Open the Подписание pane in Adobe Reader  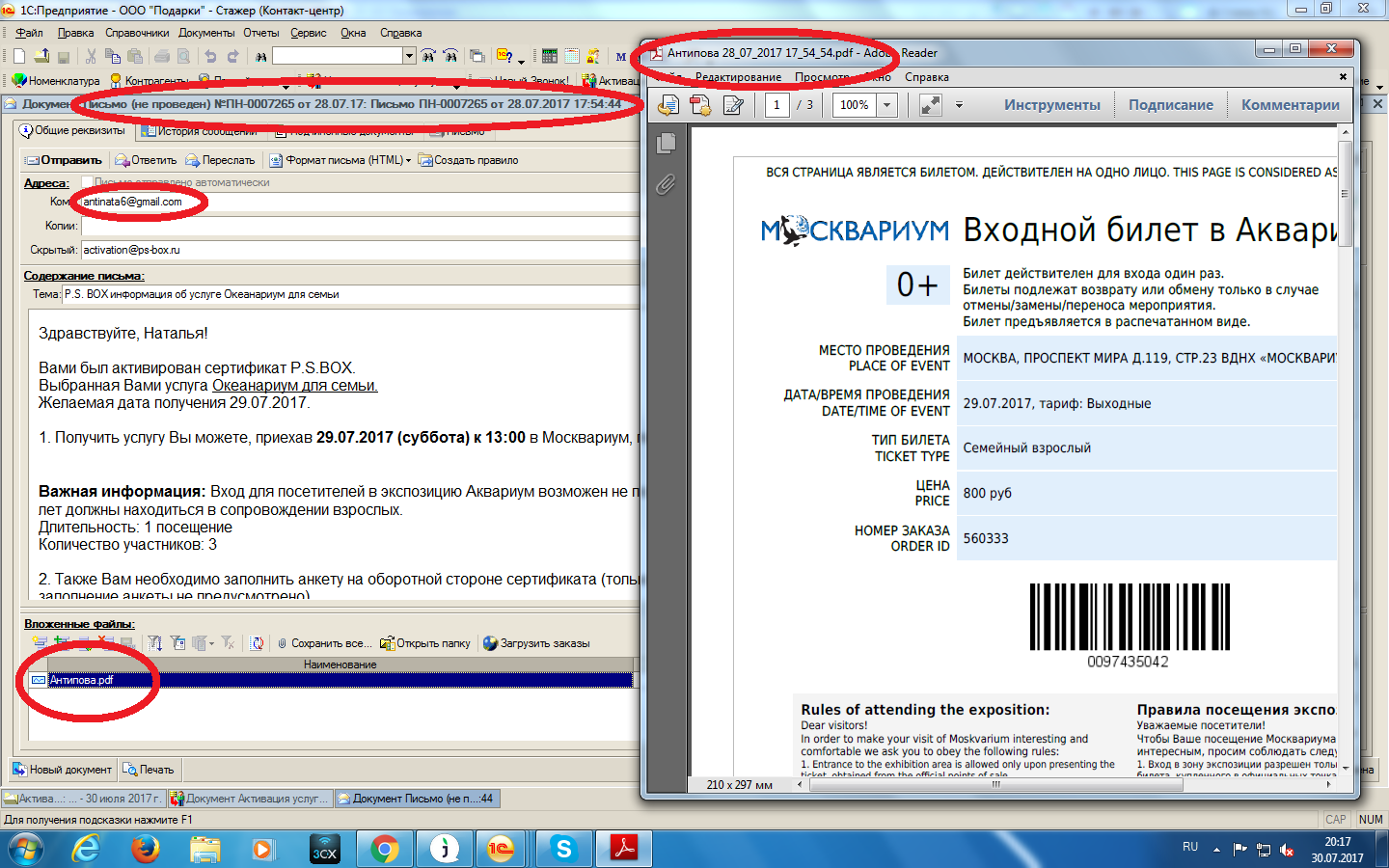coord(1171,105)
